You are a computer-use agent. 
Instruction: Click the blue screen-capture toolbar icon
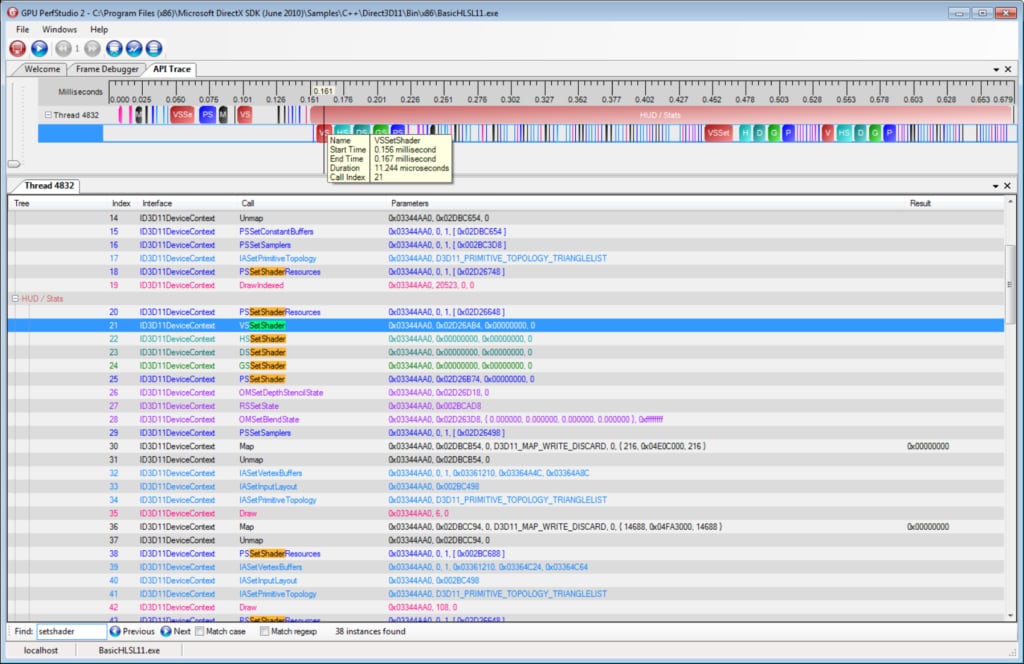point(113,47)
